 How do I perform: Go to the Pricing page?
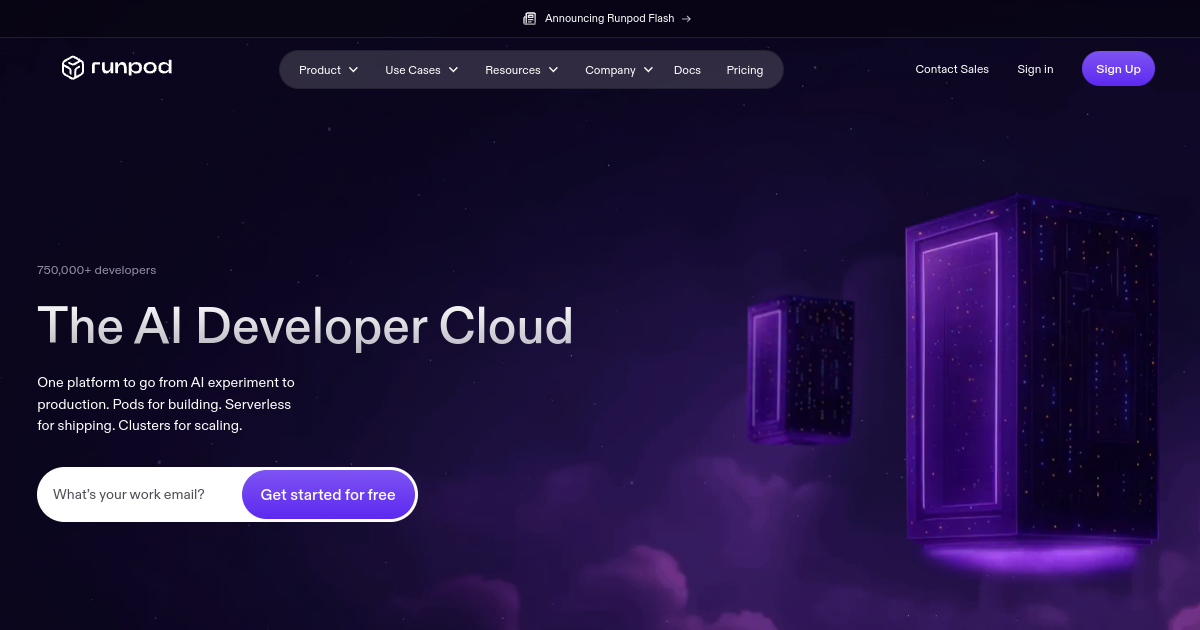pyautogui.click(x=744, y=70)
